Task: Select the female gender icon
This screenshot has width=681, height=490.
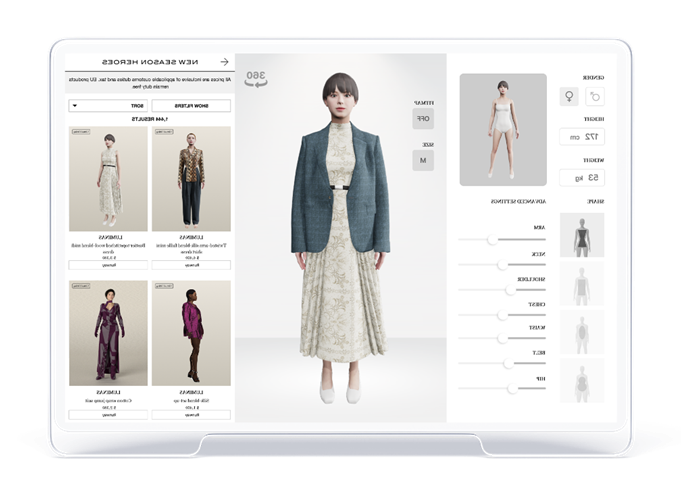Action: click(569, 97)
